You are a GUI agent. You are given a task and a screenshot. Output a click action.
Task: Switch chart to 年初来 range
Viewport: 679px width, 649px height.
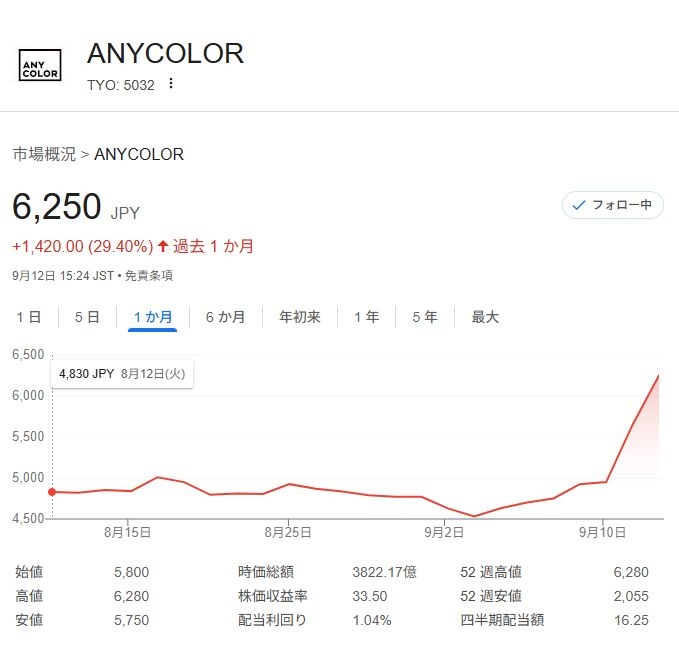pos(299,317)
